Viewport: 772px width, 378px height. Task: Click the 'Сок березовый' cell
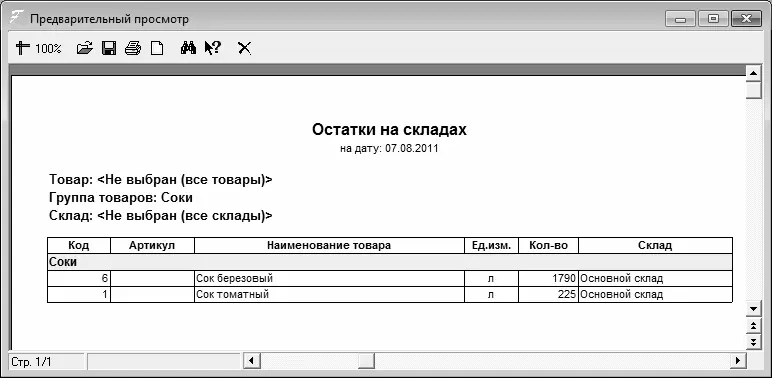point(329,279)
